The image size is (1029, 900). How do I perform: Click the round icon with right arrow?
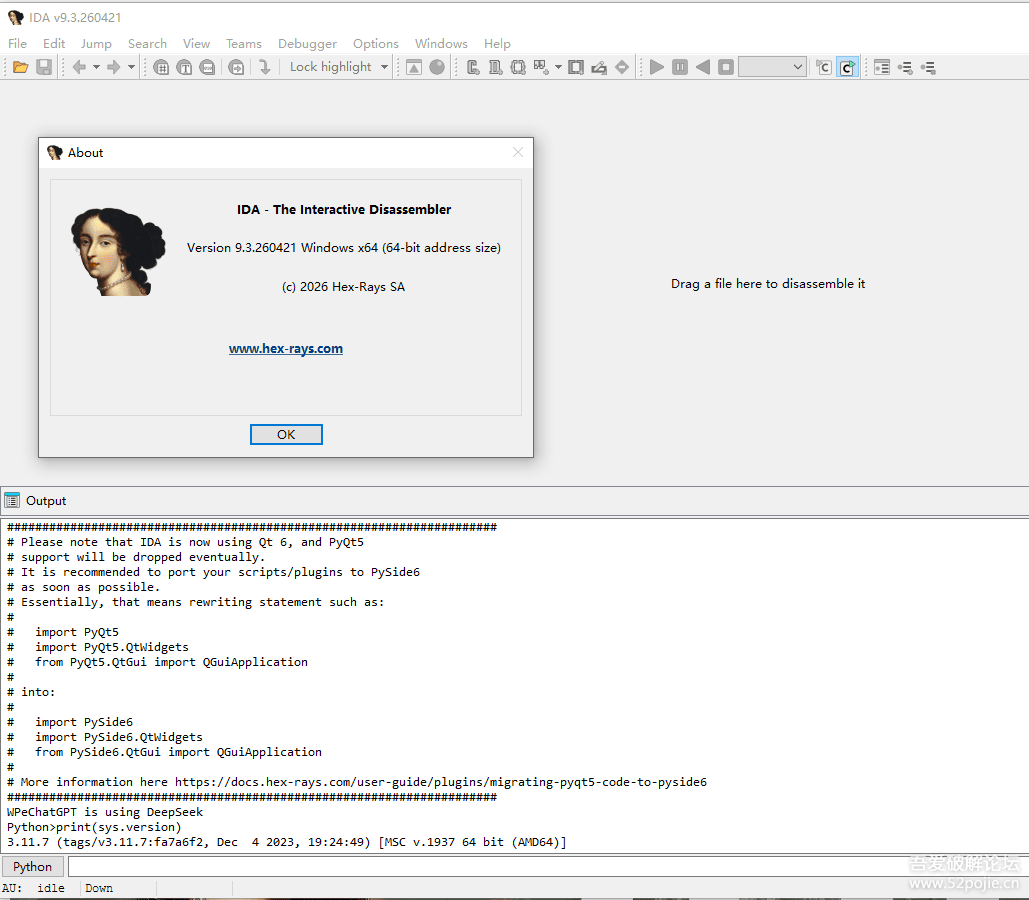(236, 67)
